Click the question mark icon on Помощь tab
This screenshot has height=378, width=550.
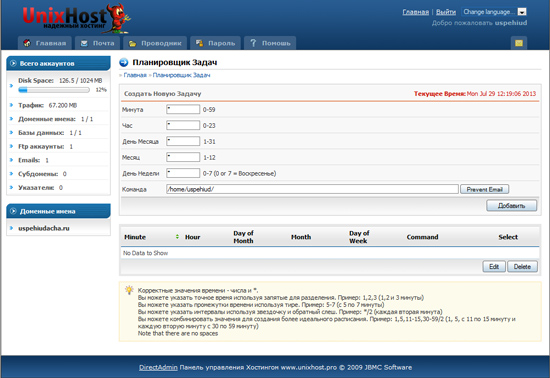[x=253, y=43]
